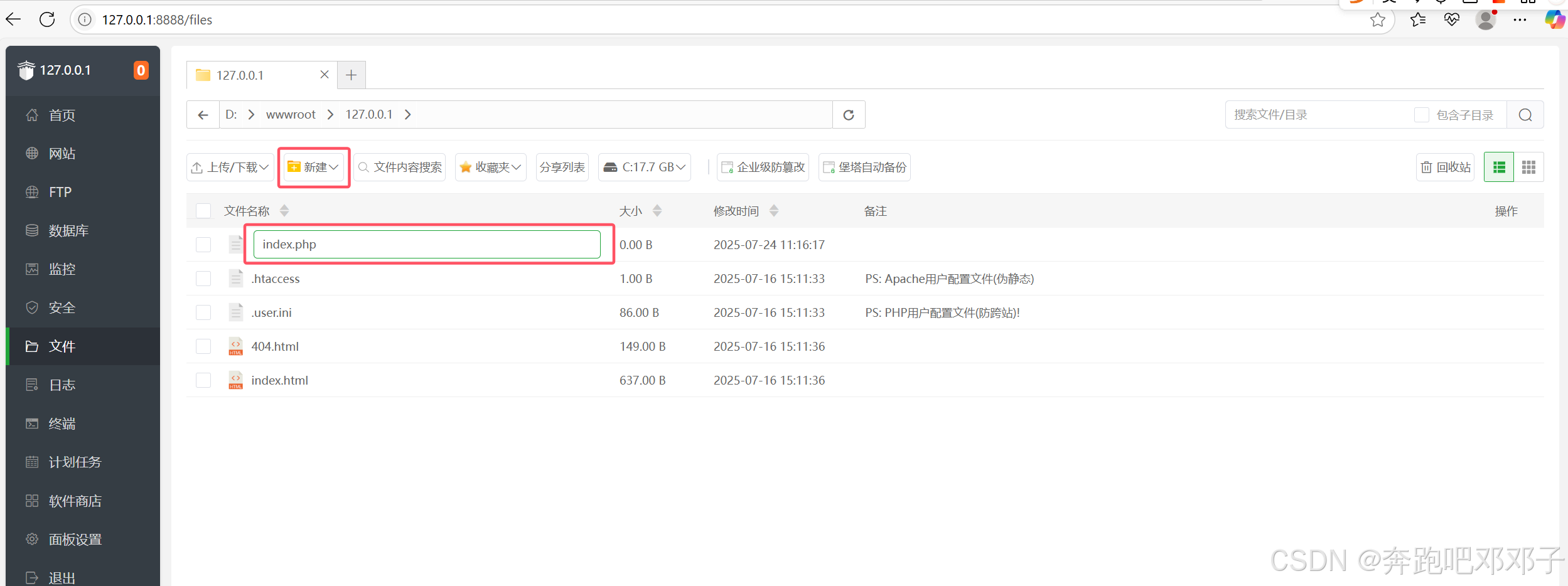
Task: Switch to list view
Action: [1499, 168]
